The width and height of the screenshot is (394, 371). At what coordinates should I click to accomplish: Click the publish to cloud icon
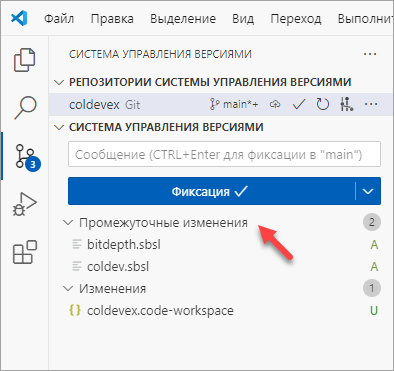pos(275,104)
